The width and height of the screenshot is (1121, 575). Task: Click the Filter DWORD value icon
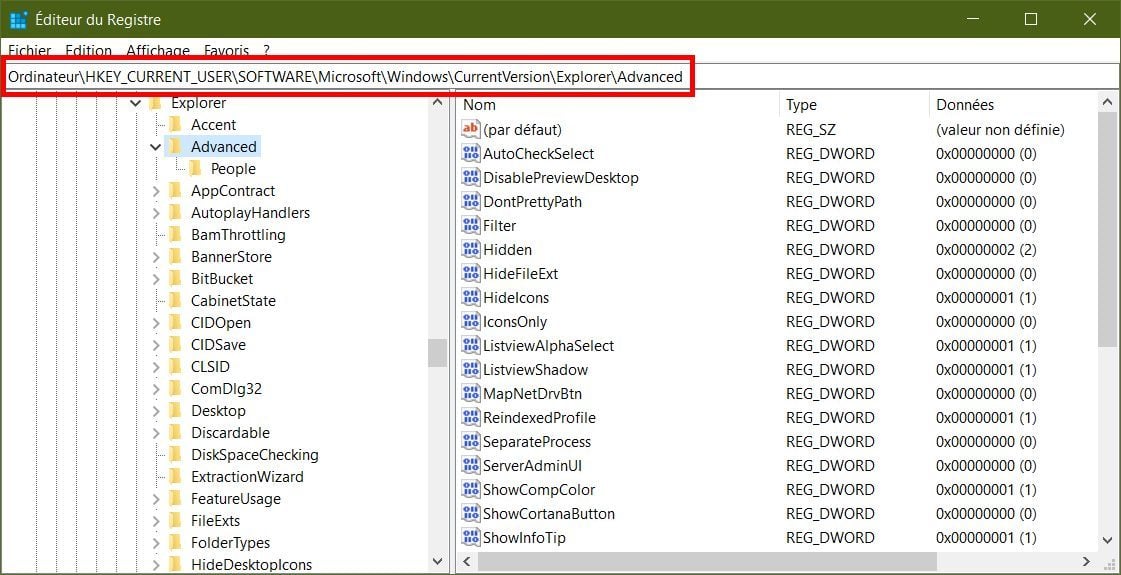(x=471, y=225)
